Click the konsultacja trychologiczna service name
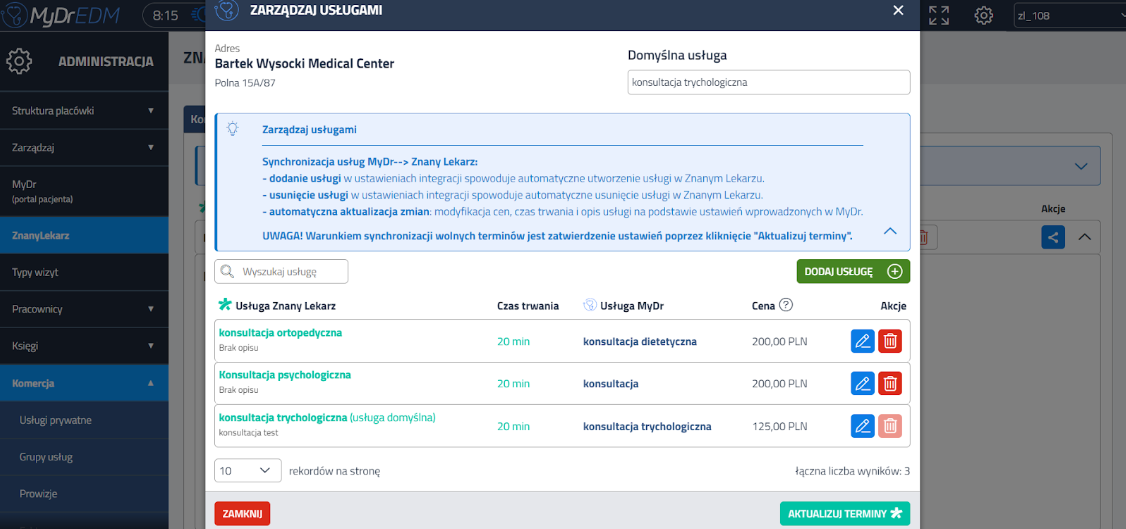The width and height of the screenshot is (1126, 529). pos(283,417)
